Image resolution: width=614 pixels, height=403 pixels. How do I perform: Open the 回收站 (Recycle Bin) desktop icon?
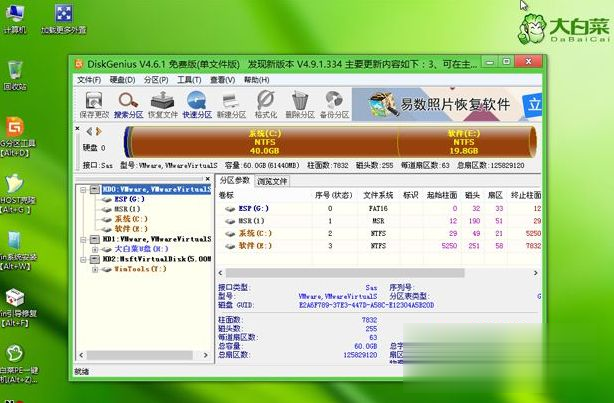pos(15,75)
